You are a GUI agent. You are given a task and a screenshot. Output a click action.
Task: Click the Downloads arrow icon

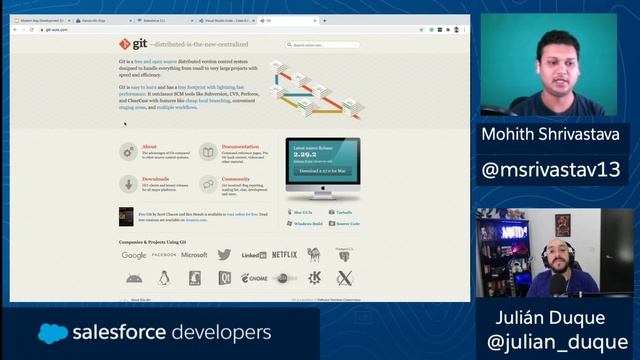pyautogui.click(x=128, y=184)
